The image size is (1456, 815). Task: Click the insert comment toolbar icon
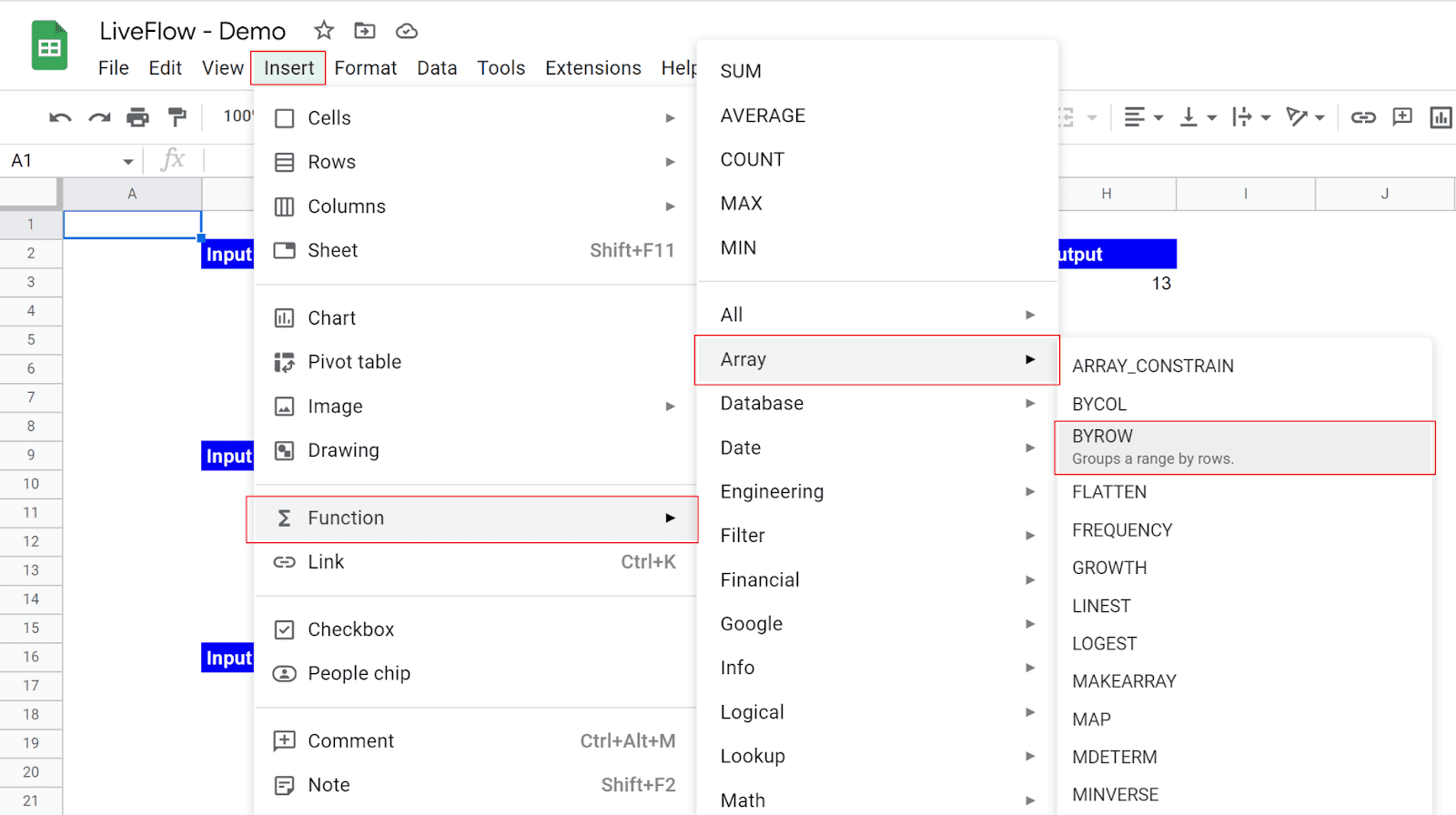(x=1402, y=116)
